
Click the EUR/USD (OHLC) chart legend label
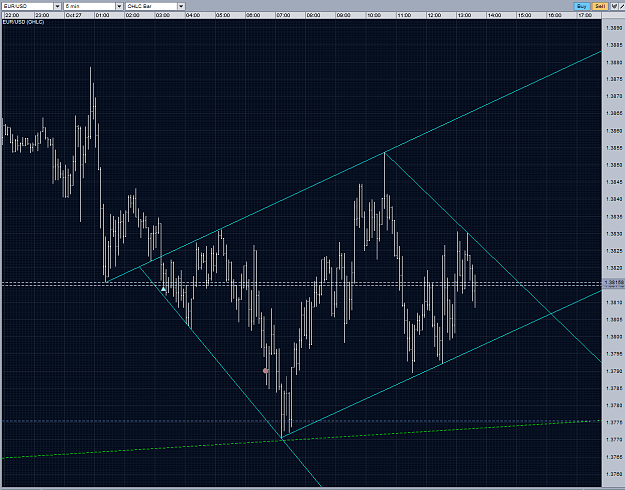click(x=23, y=22)
